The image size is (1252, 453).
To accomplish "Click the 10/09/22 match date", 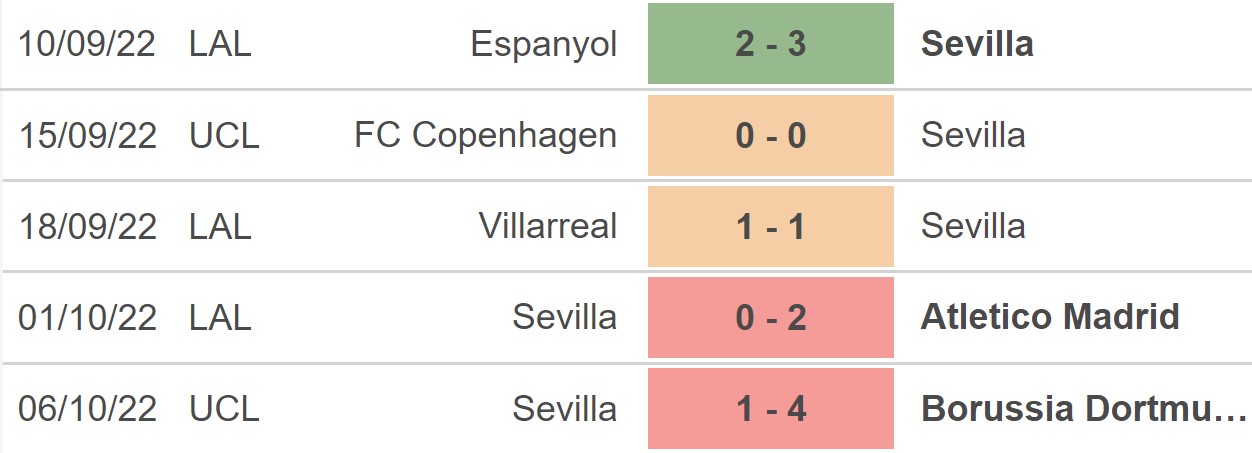I will 88,44.
